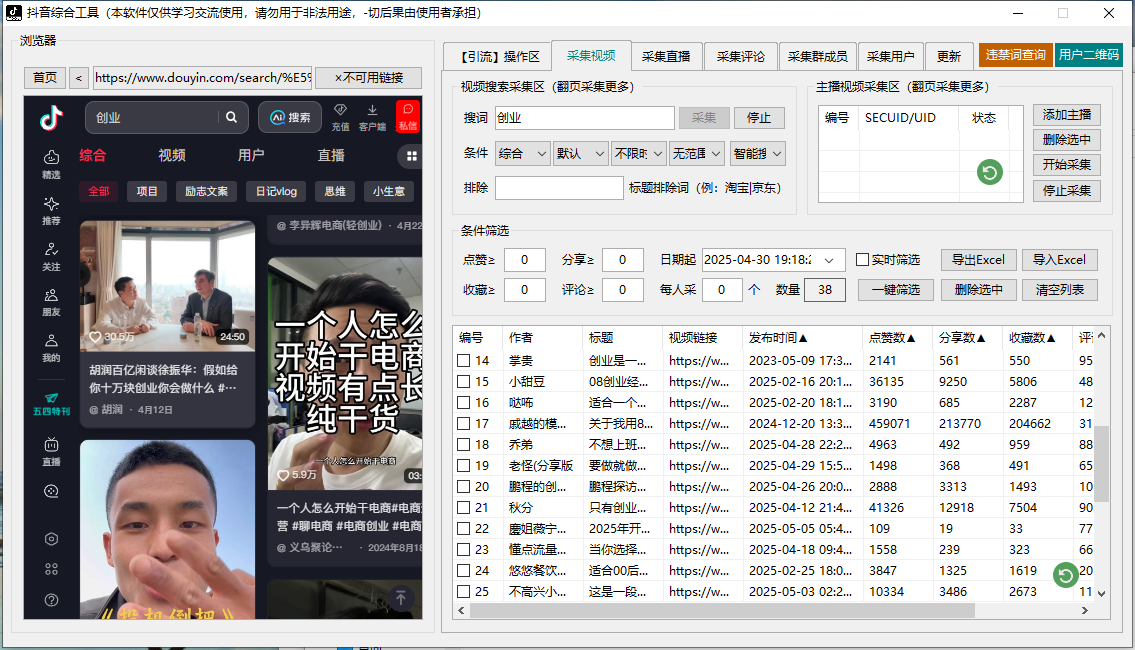This screenshot has height=650, width=1135.
Task: Click the help question mark sidebar icon
Action: coord(51,600)
